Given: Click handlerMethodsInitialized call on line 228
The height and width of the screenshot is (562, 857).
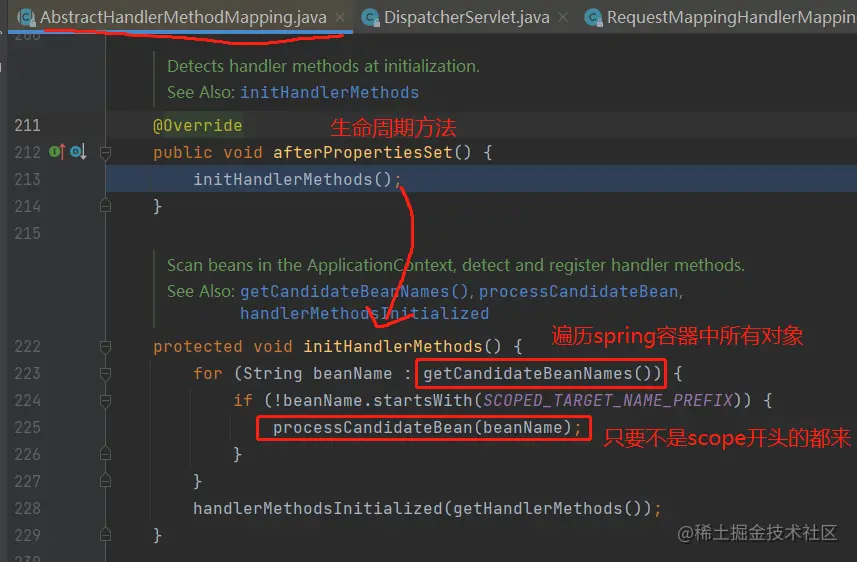Looking at the screenshot, I should (318, 508).
